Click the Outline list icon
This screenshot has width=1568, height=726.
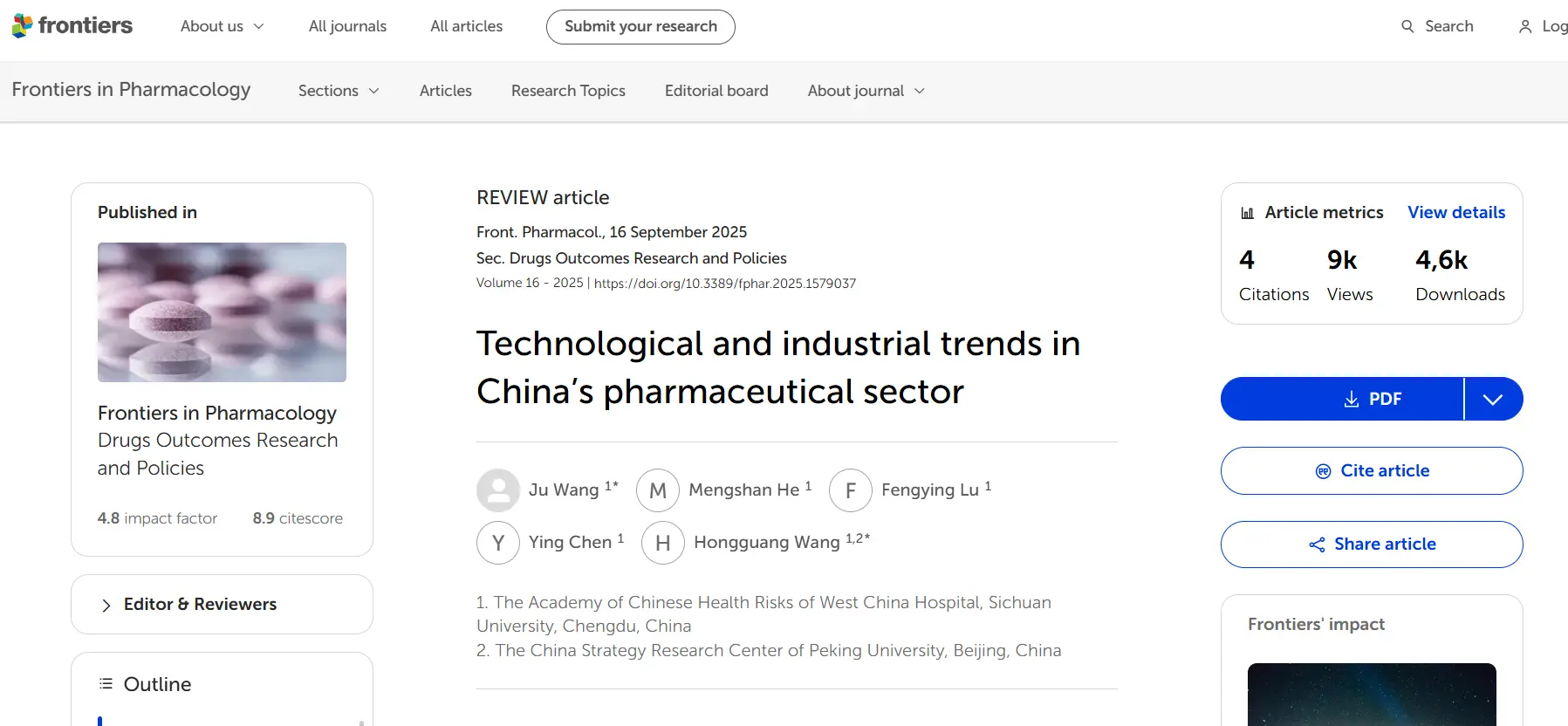(x=106, y=683)
